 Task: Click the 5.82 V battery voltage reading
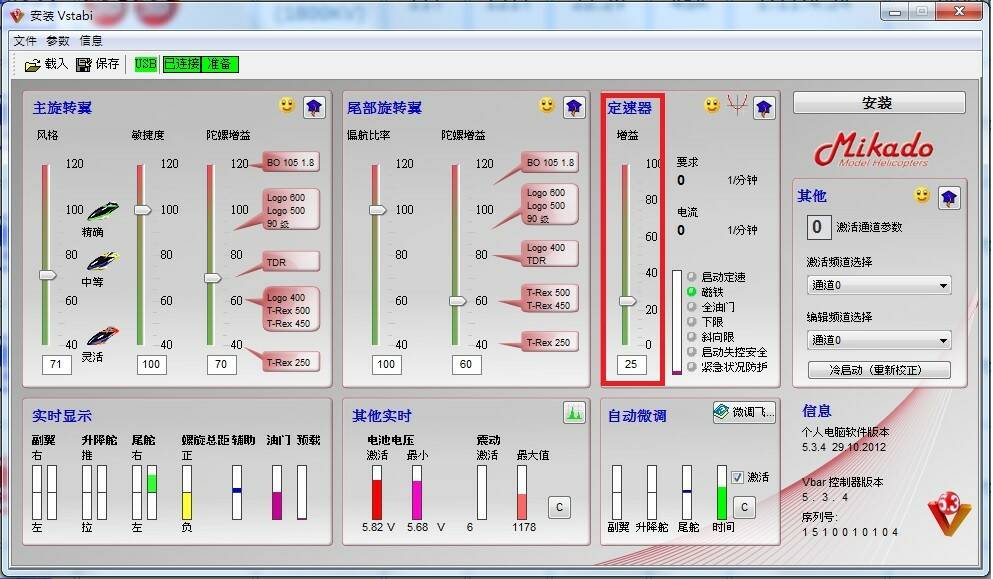(378, 527)
